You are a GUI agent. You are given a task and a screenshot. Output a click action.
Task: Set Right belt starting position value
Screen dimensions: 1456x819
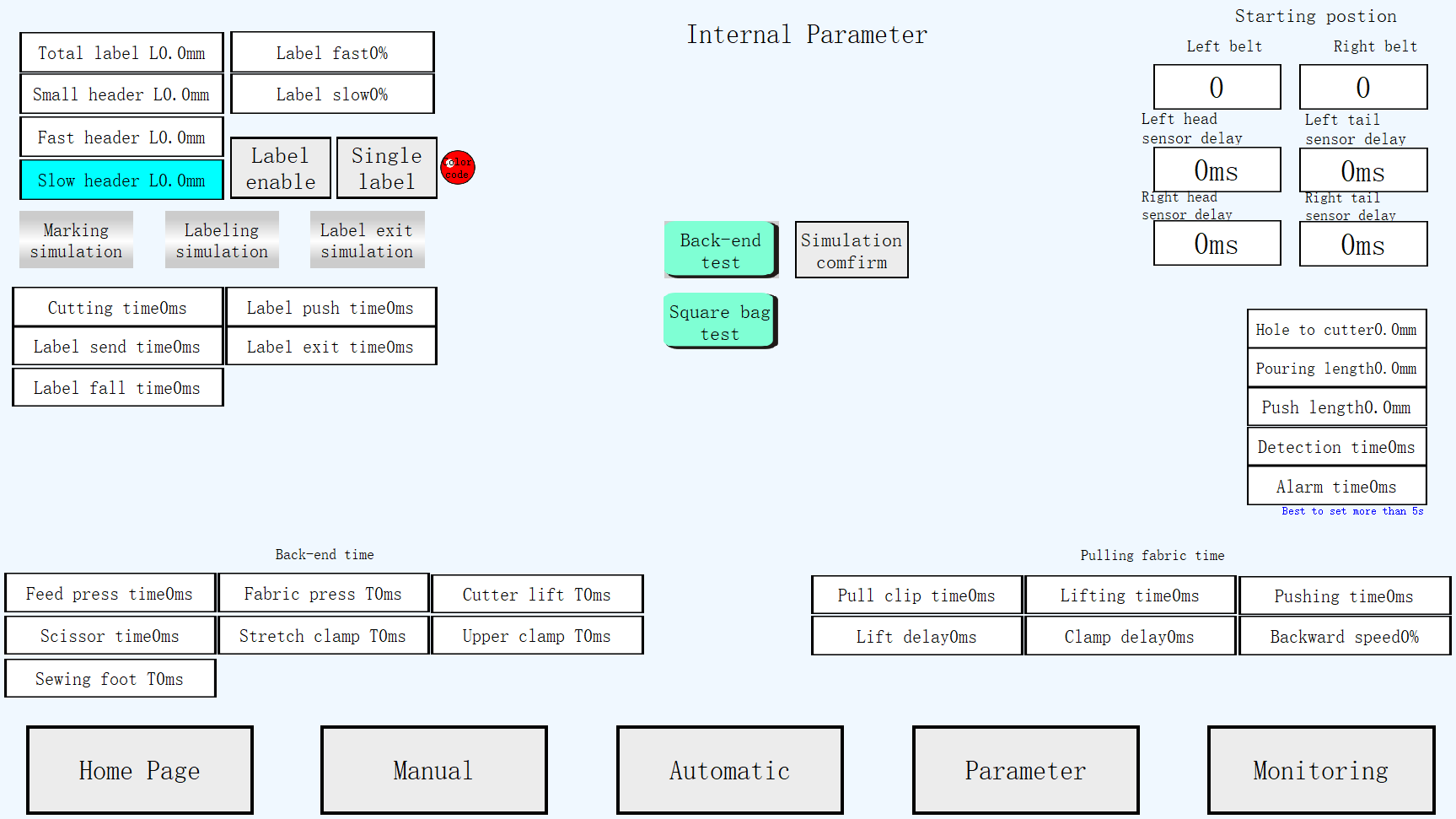point(1363,87)
